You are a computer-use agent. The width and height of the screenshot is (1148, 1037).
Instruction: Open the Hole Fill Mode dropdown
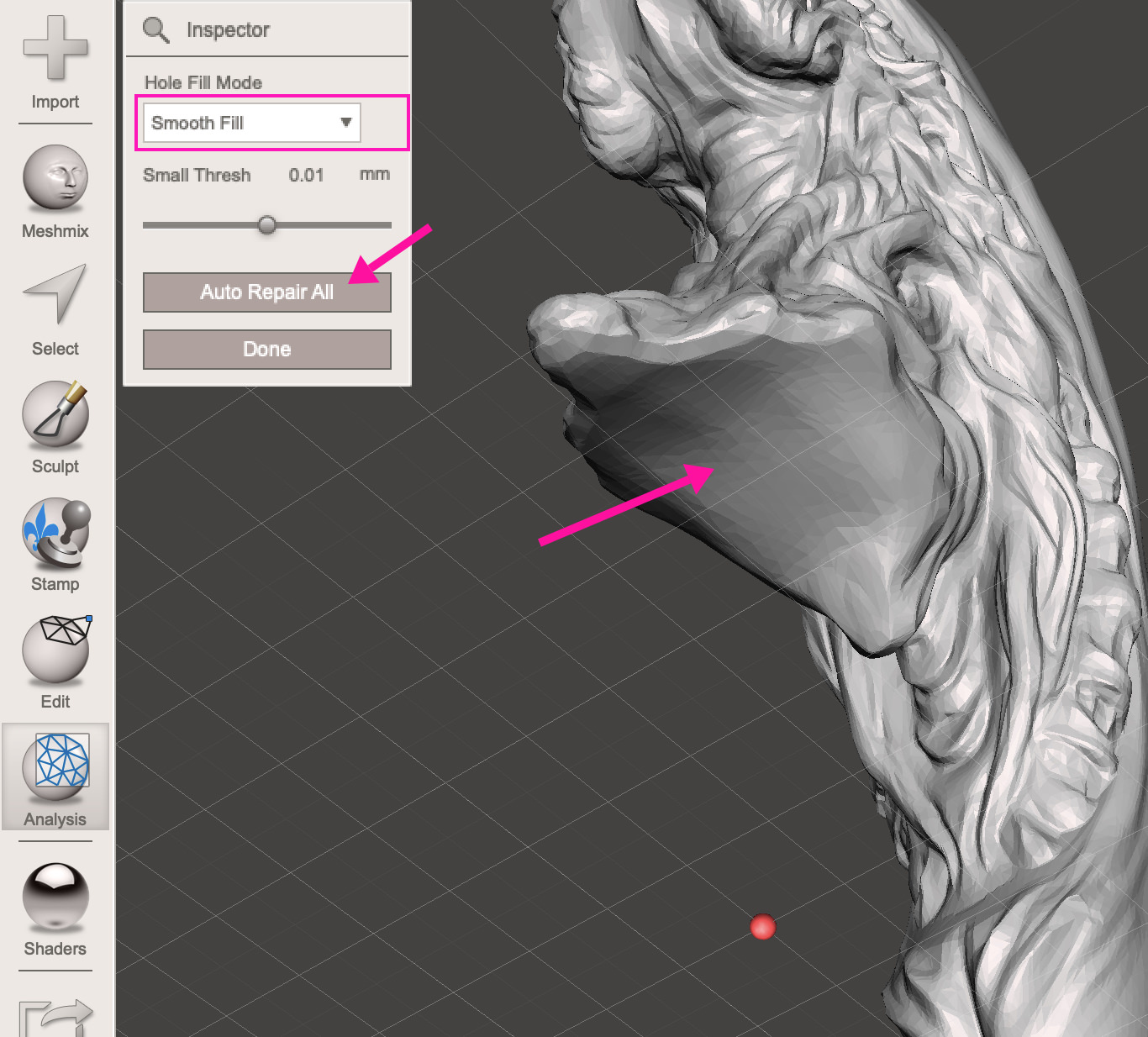pyautogui.click(x=252, y=123)
